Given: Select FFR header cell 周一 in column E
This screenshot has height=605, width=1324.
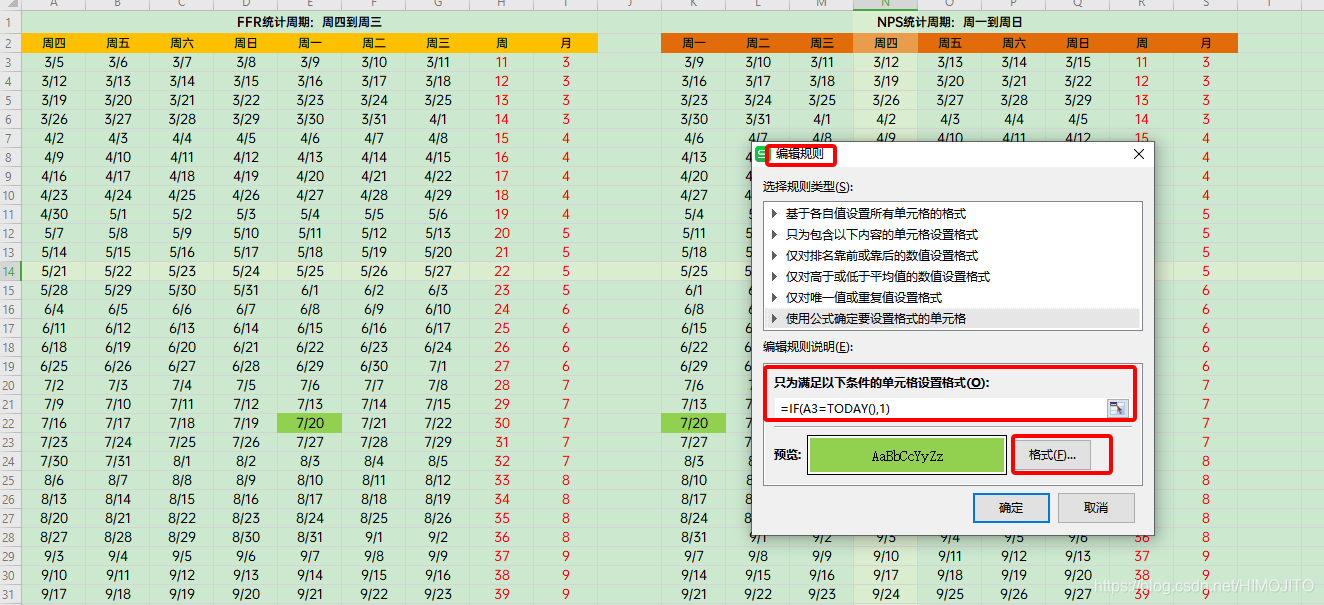Looking at the screenshot, I should (310, 43).
